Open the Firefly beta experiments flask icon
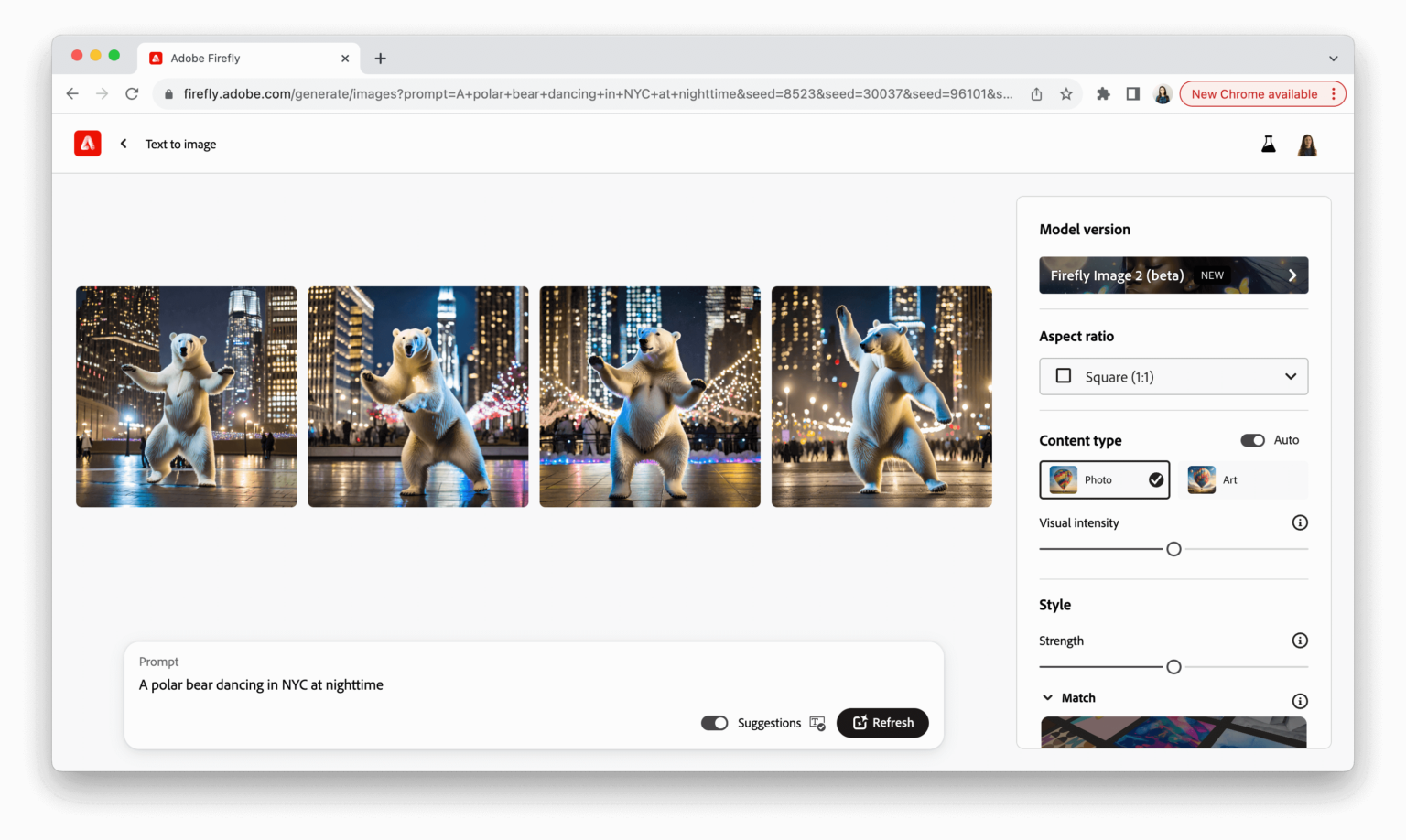 click(1268, 144)
